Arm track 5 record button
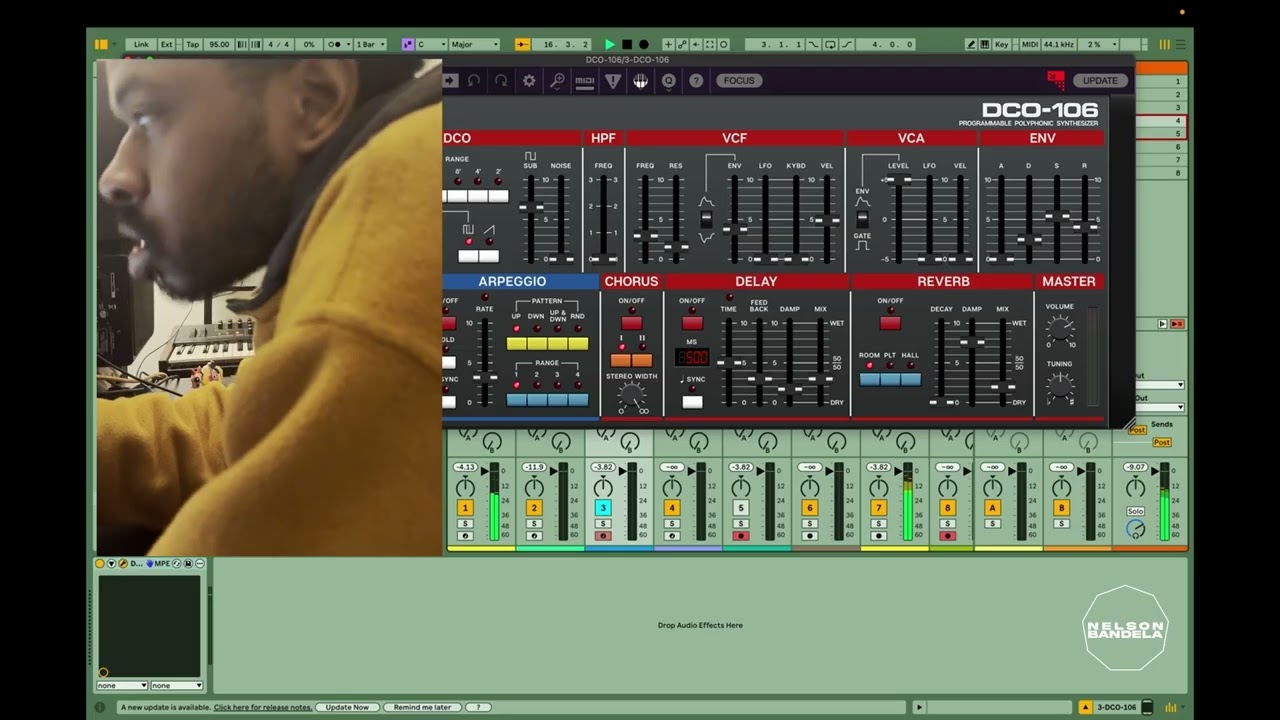The image size is (1280, 720). pos(741,536)
